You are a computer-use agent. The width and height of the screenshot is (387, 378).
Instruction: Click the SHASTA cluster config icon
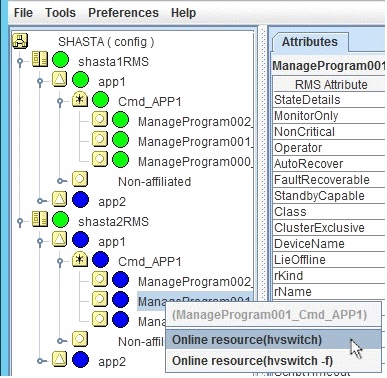pos(20,41)
